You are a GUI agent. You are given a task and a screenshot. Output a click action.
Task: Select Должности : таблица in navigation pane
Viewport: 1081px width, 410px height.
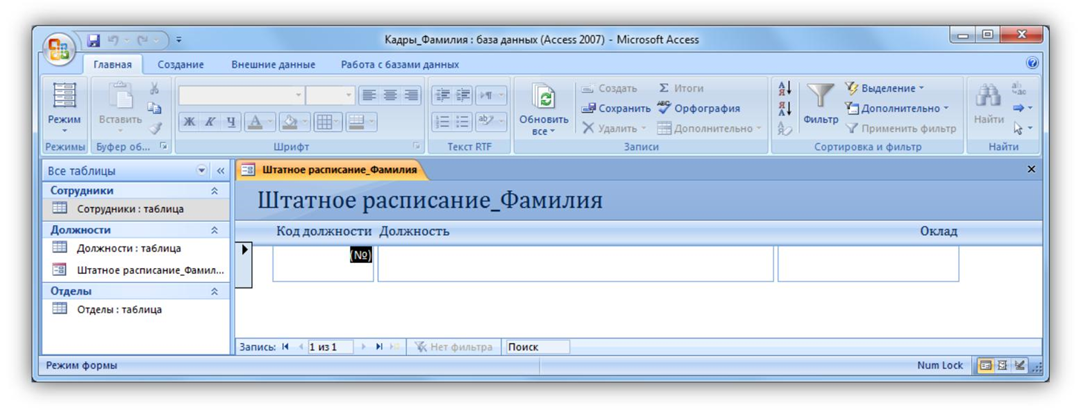[x=137, y=249]
